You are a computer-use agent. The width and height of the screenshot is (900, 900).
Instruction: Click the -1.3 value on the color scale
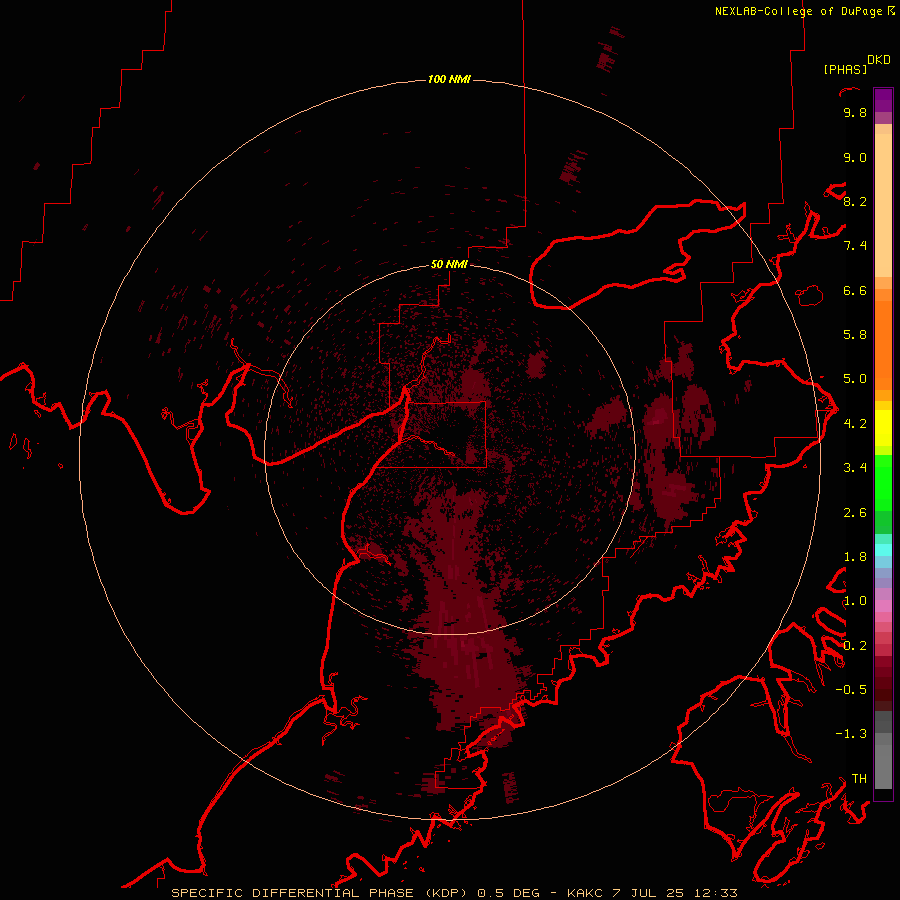tap(851, 734)
